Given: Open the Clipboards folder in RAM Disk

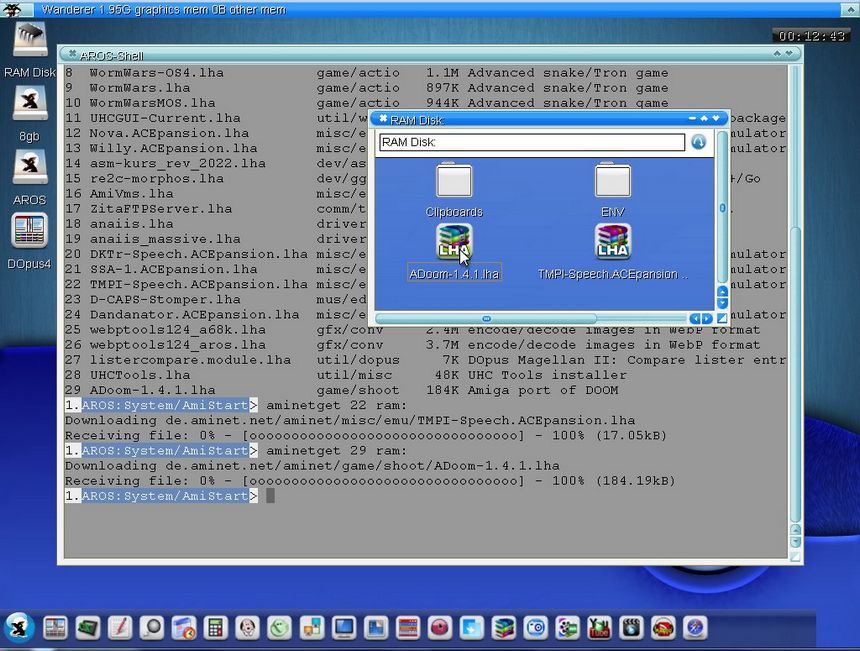Looking at the screenshot, I should [454, 182].
